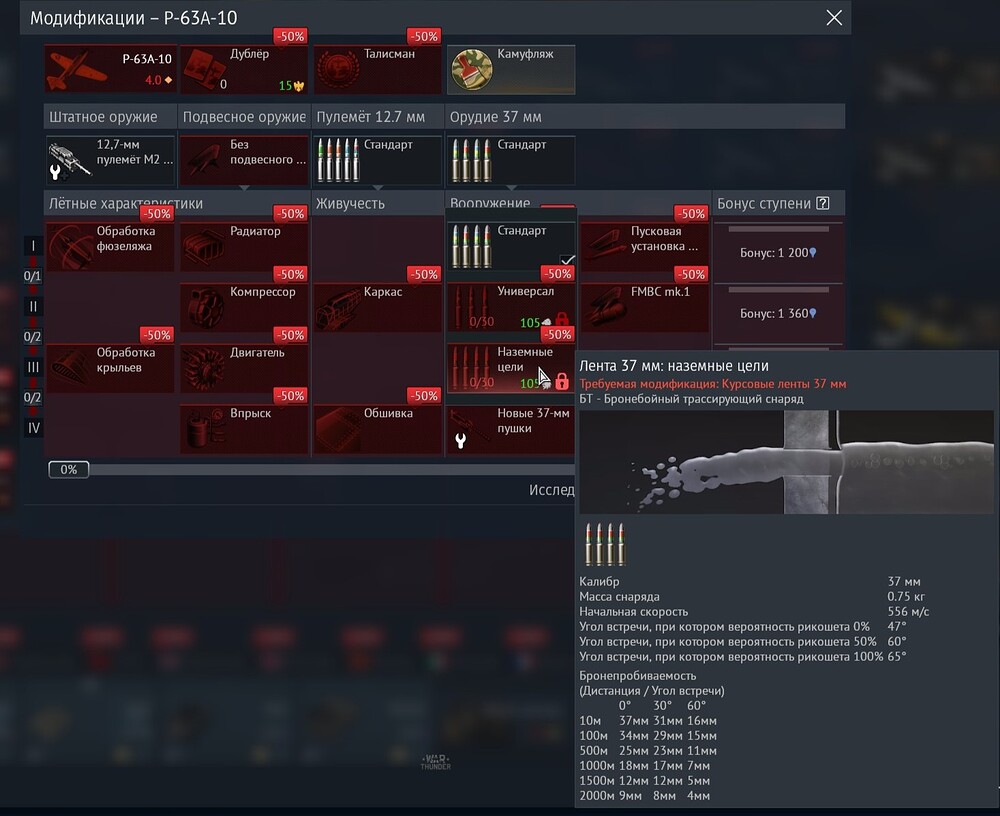
Task: Select FMBC mk.1 modification
Action: pyautogui.click(x=645, y=307)
